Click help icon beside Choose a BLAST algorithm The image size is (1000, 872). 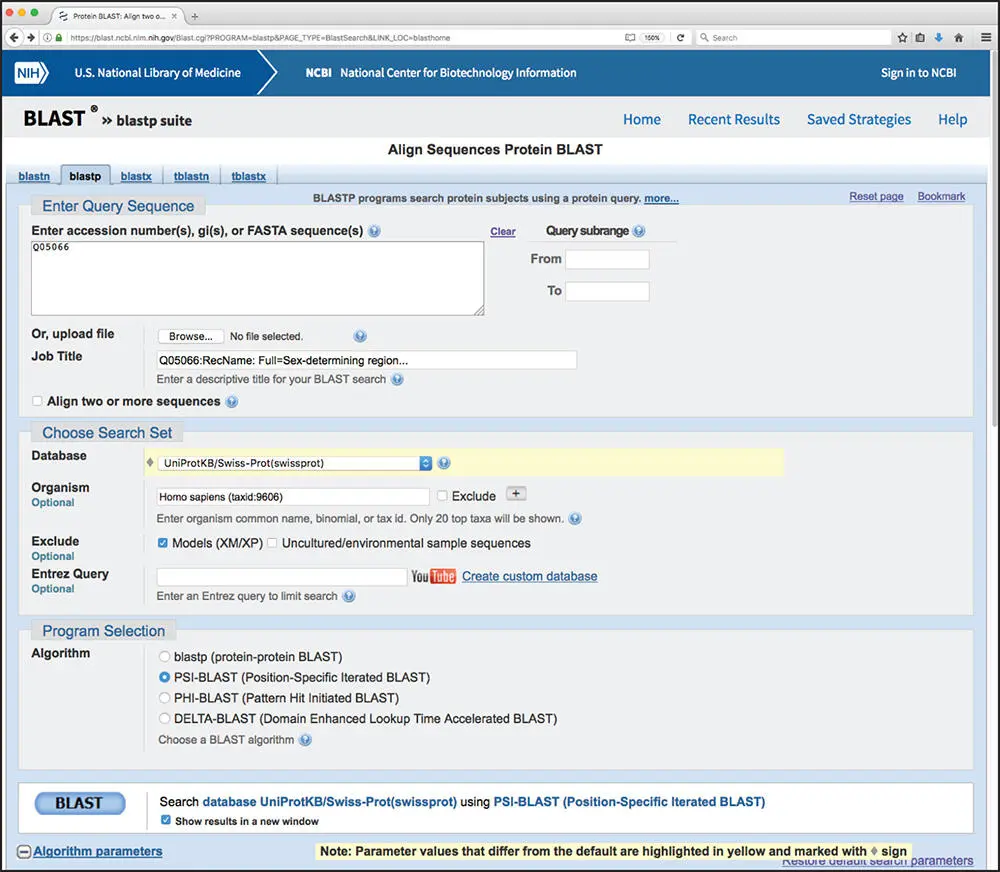305,740
